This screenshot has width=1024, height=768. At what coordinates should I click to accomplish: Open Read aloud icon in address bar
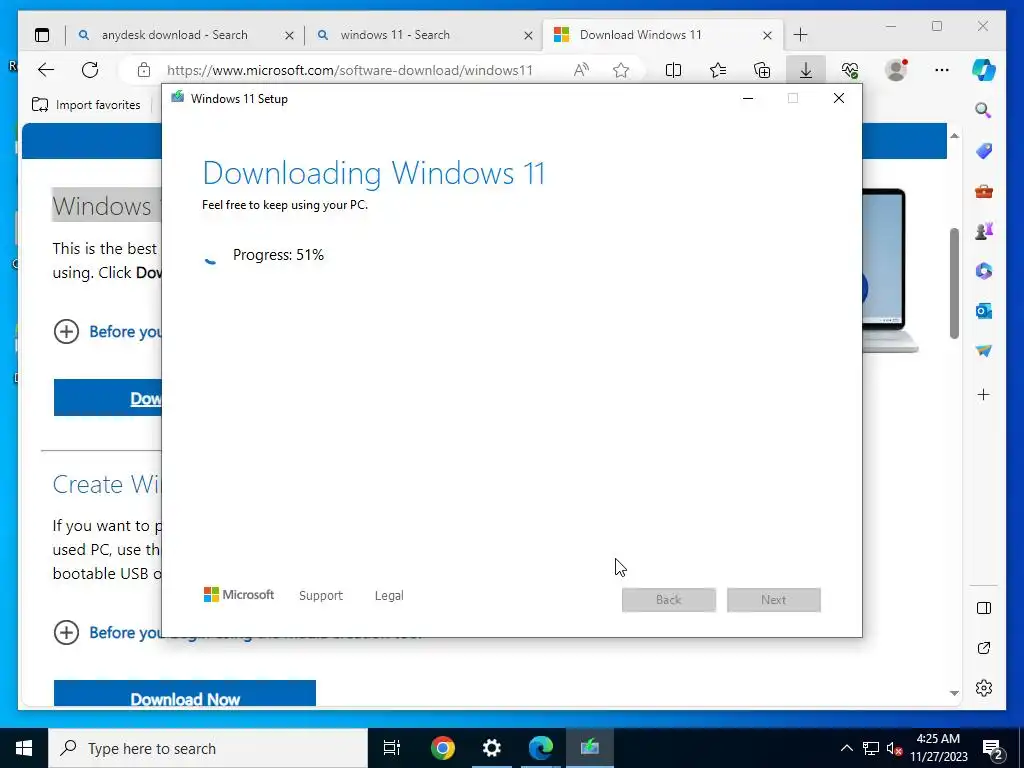pyautogui.click(x=581, y=70)
